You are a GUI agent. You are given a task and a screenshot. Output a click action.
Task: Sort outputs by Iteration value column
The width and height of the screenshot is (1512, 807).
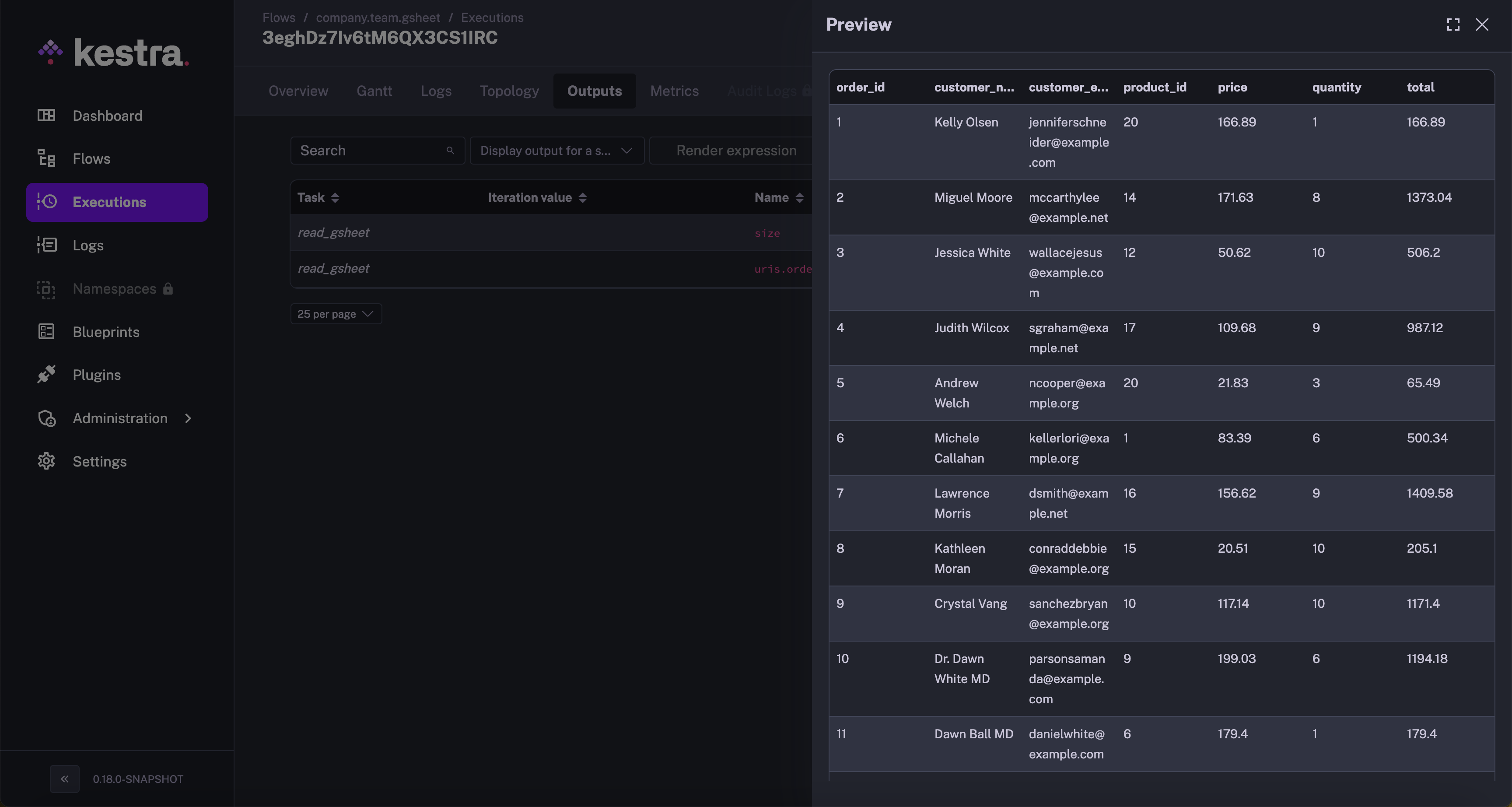[582, 198]
